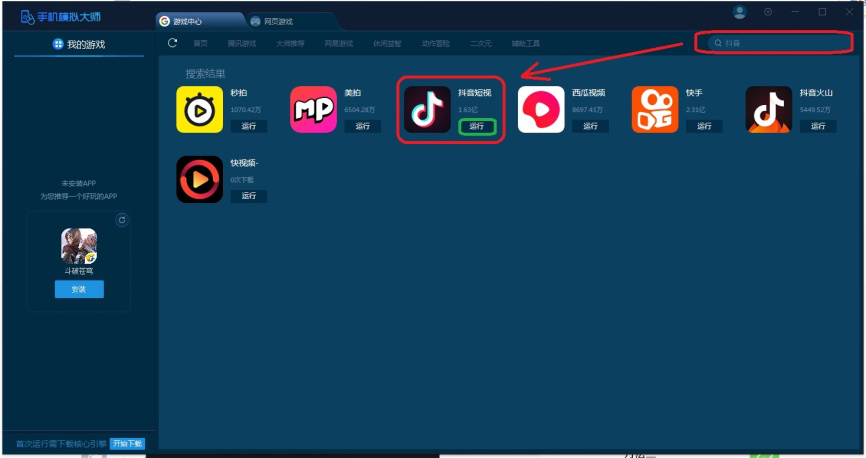The width and height of the screenshot is (866, 458).
Task: Click the 8697.43万 download count
Action: point(588,110)
